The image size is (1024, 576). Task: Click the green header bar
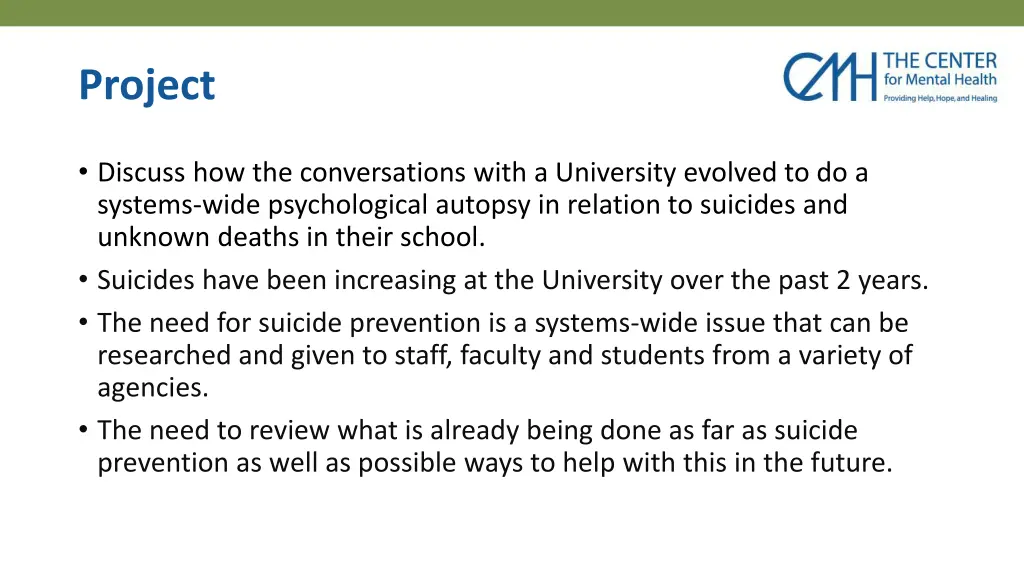(512, 13)
